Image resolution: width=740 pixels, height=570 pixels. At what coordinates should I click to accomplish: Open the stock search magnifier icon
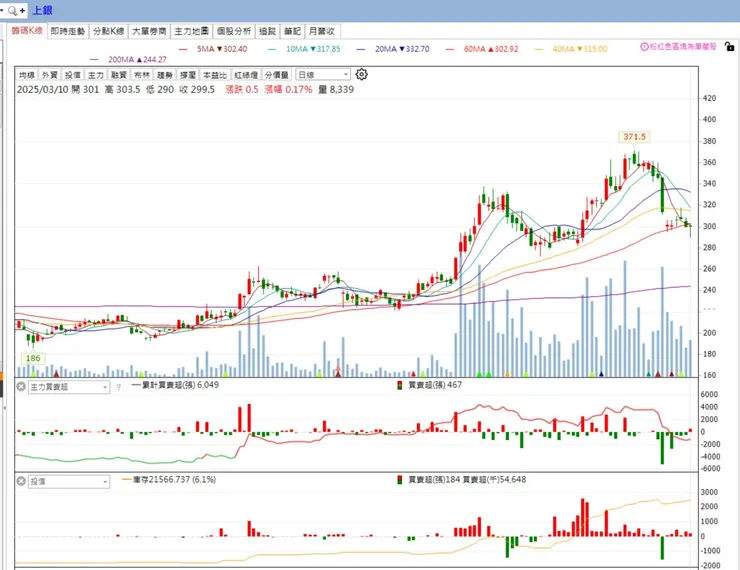12,10
